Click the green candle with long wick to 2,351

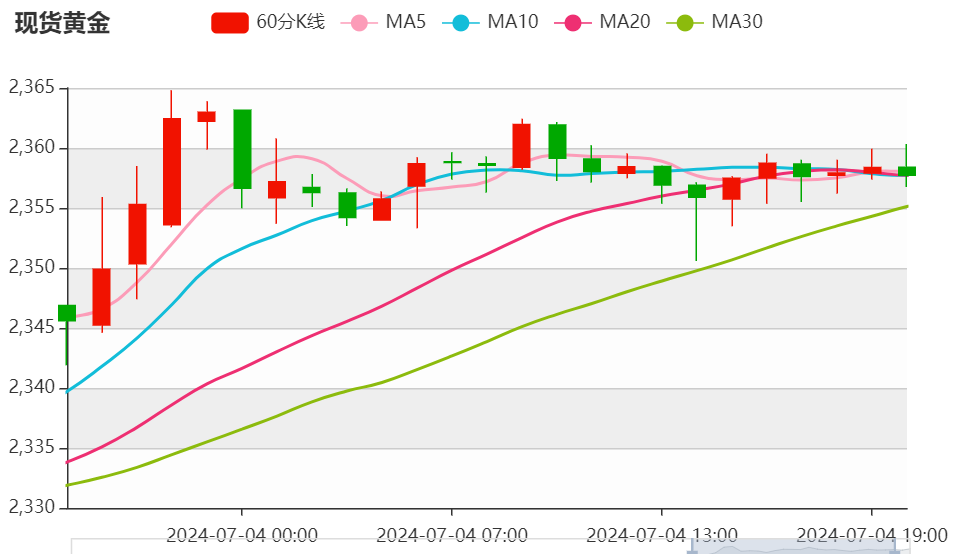(697, 191)
